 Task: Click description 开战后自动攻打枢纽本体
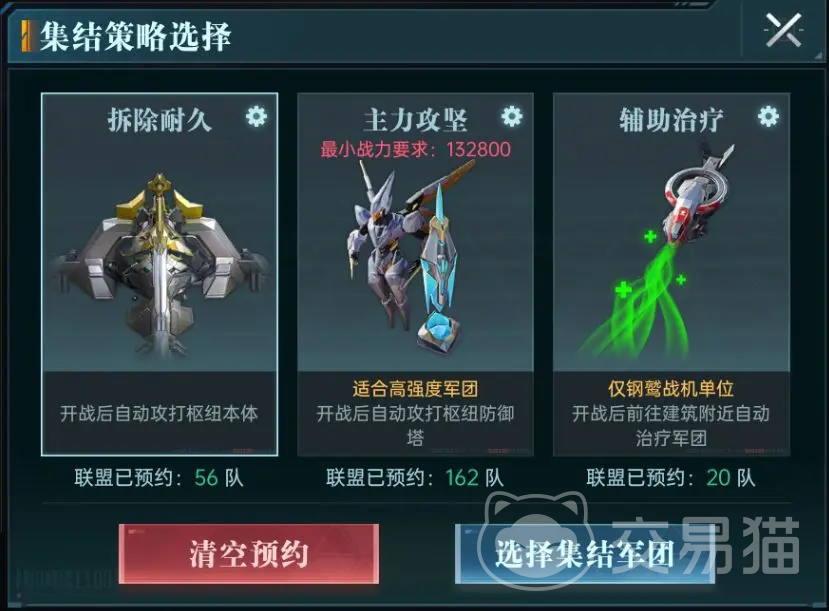pyautogui.click(x=159, y=413)
